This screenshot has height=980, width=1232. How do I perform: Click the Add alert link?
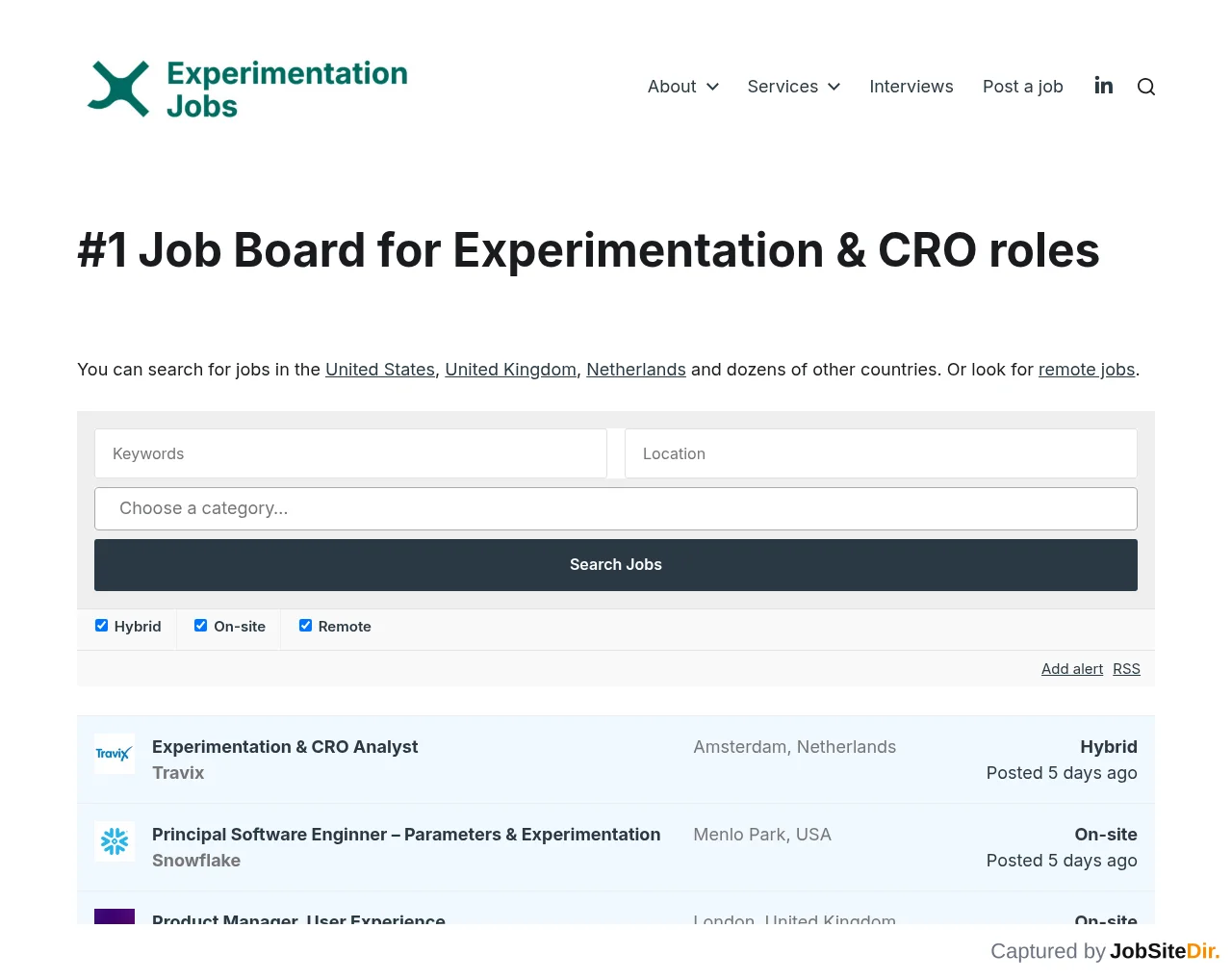point(1072,669)
